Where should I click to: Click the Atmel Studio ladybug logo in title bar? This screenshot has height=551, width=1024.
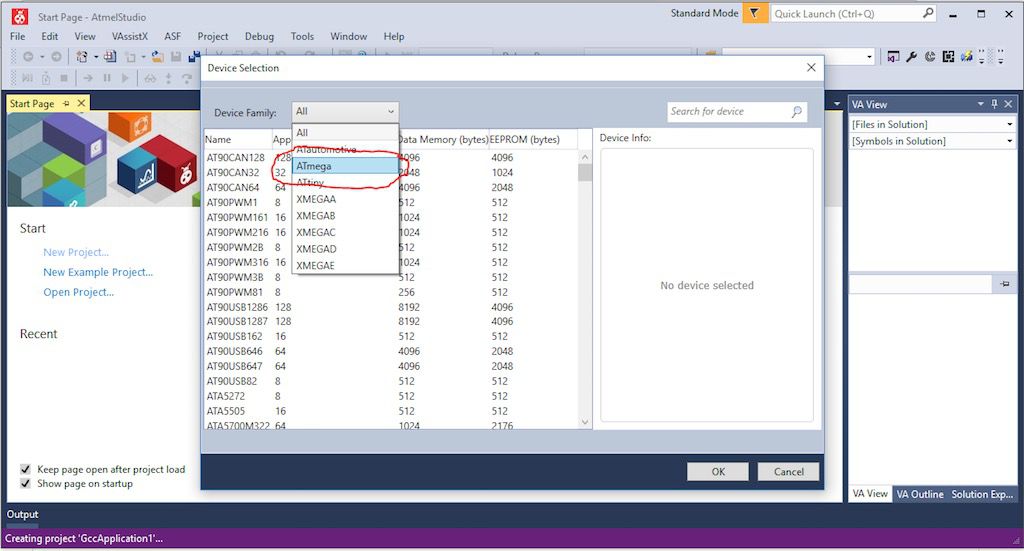pos(20,16)
